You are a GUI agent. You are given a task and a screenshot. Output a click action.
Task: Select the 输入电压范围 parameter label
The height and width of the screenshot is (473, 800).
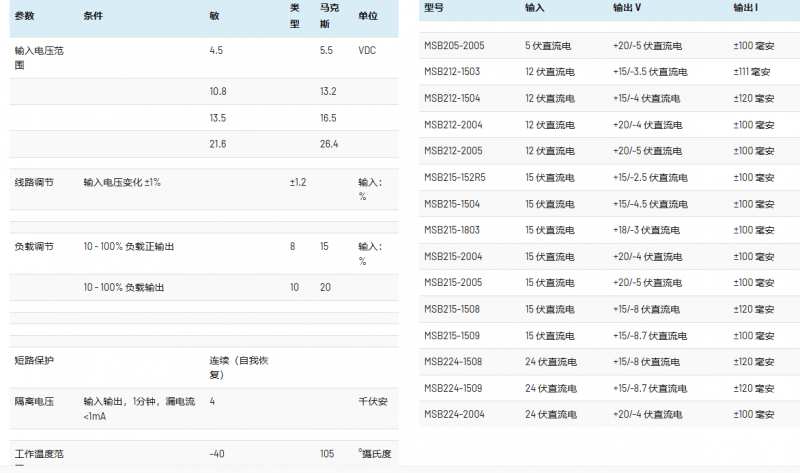click(x=39, y=57)
